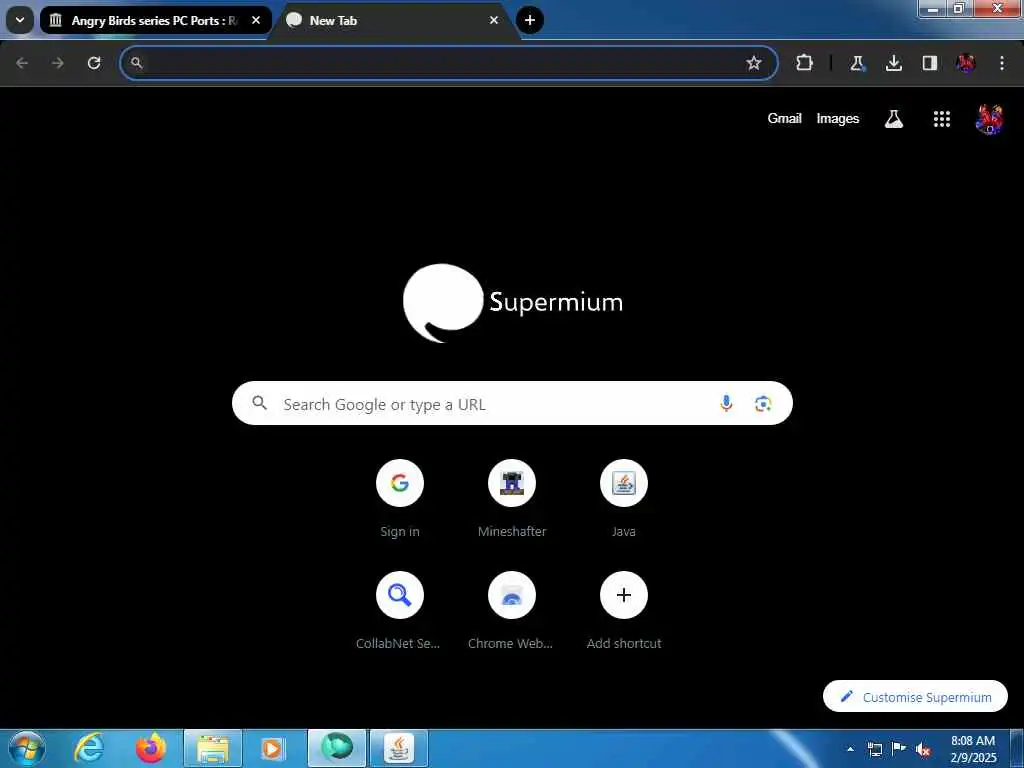Open the tab search dropdown arrow
Image resolution: width=1024 pixels, height=768 pixels.
pyautogui.click(x=20, y=20)
